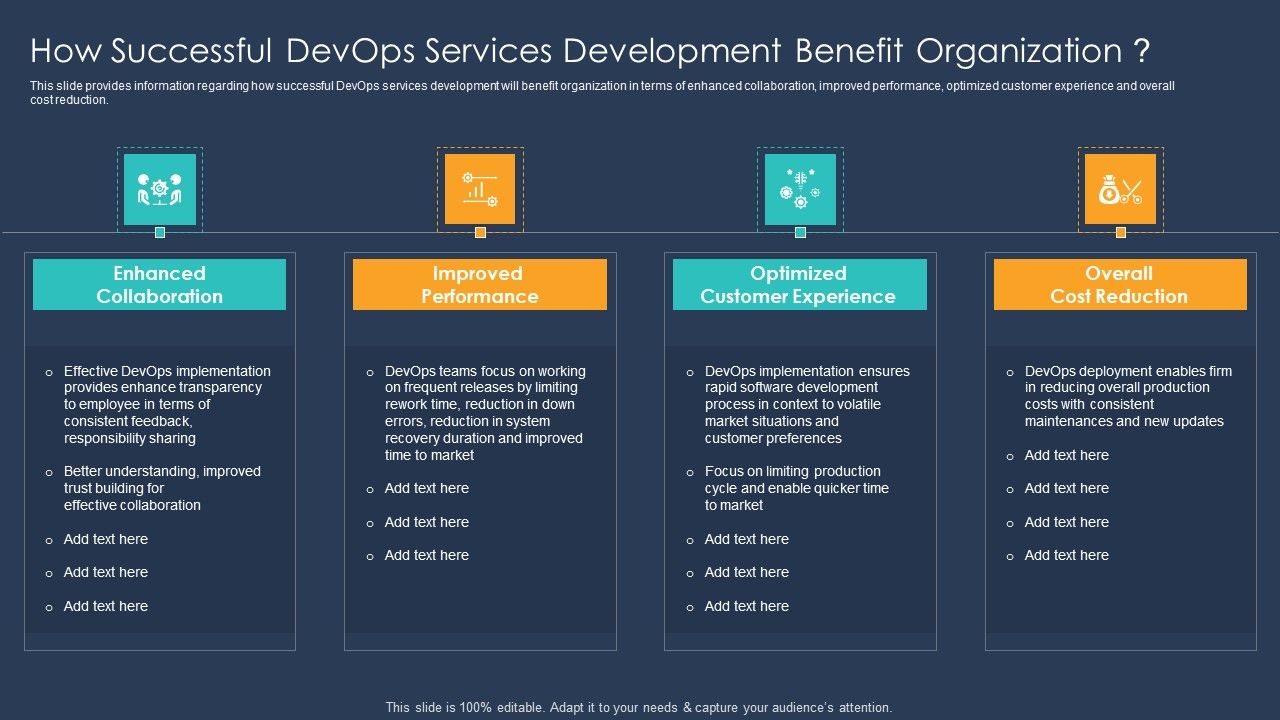This screenshot has height=720, width=1280.
Task: Click last 'Add text here' under Overall Cost Reduction
Action: click(x=1067, y=555)
